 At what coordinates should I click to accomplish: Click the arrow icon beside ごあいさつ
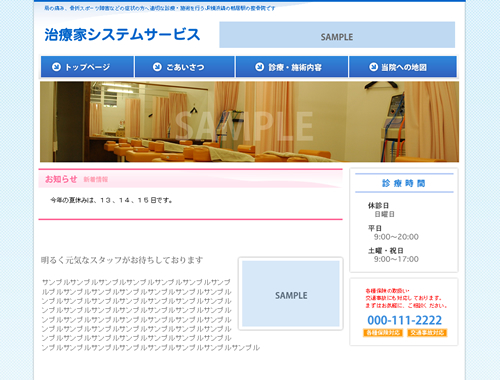click(157, 67)
